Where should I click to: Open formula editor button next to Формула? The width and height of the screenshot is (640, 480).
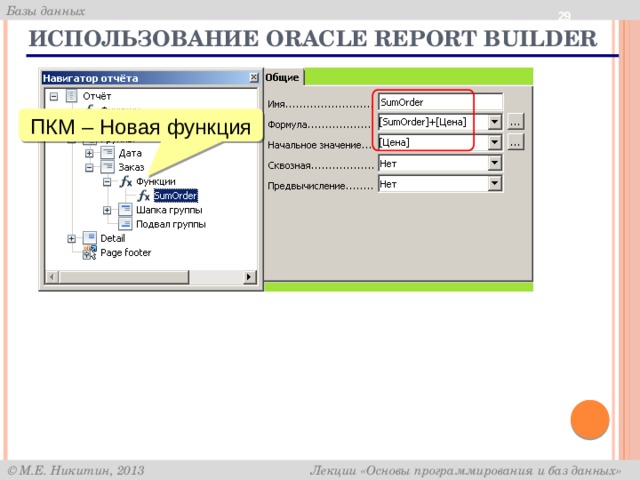pos(515,122)
